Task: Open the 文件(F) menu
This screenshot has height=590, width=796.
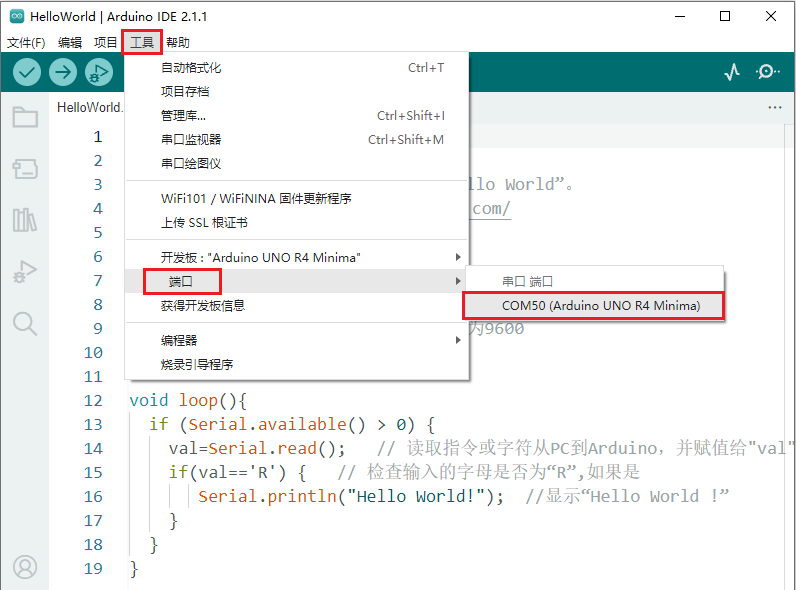Action: [26, 43]
